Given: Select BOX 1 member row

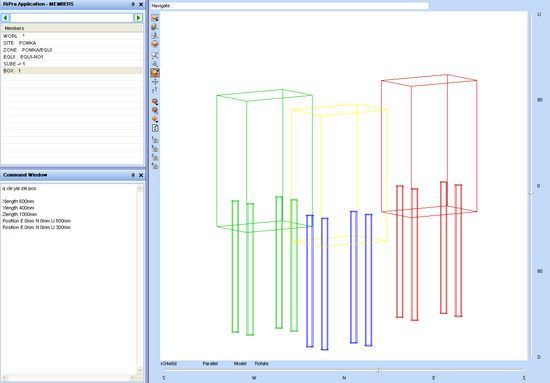Looking at the screenshot, I should tap(72, 70).
